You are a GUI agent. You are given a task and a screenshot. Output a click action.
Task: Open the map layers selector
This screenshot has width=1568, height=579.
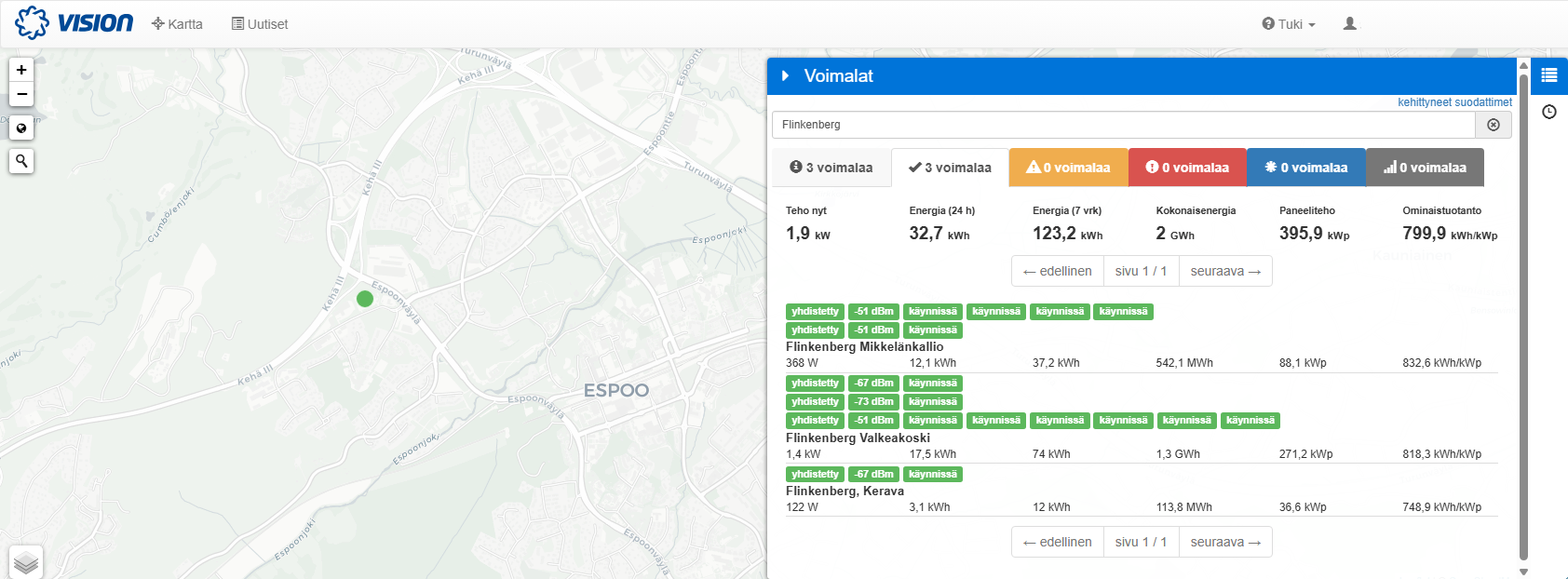[26, 562]
